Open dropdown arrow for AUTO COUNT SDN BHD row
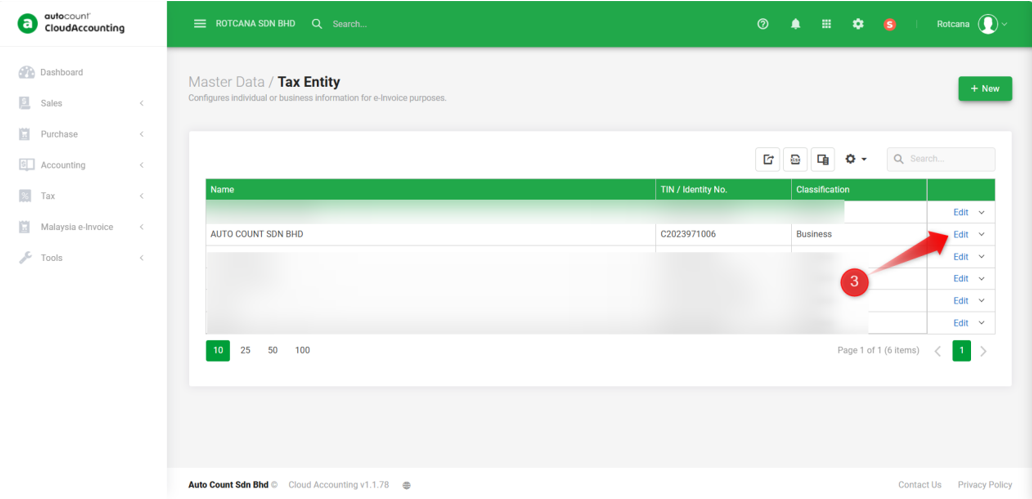Screen dimensions: 1032x499 tap(981, 234)
